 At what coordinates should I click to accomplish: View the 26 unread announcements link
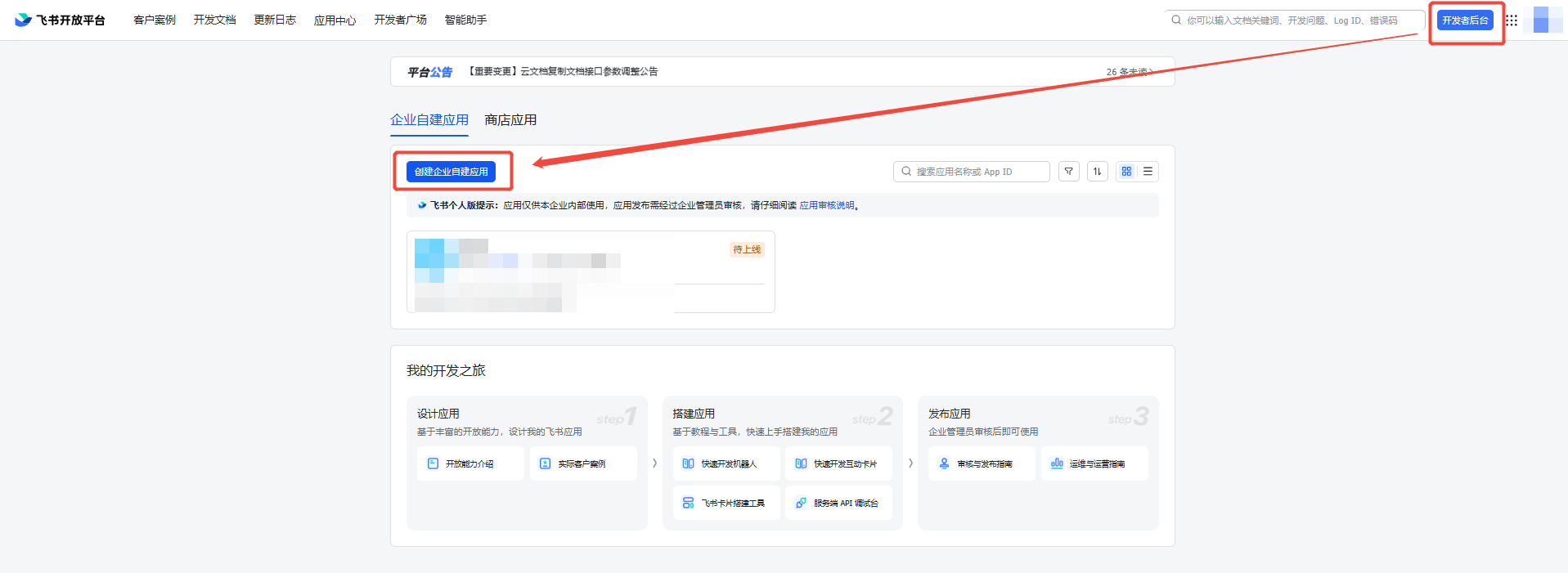1130,72
